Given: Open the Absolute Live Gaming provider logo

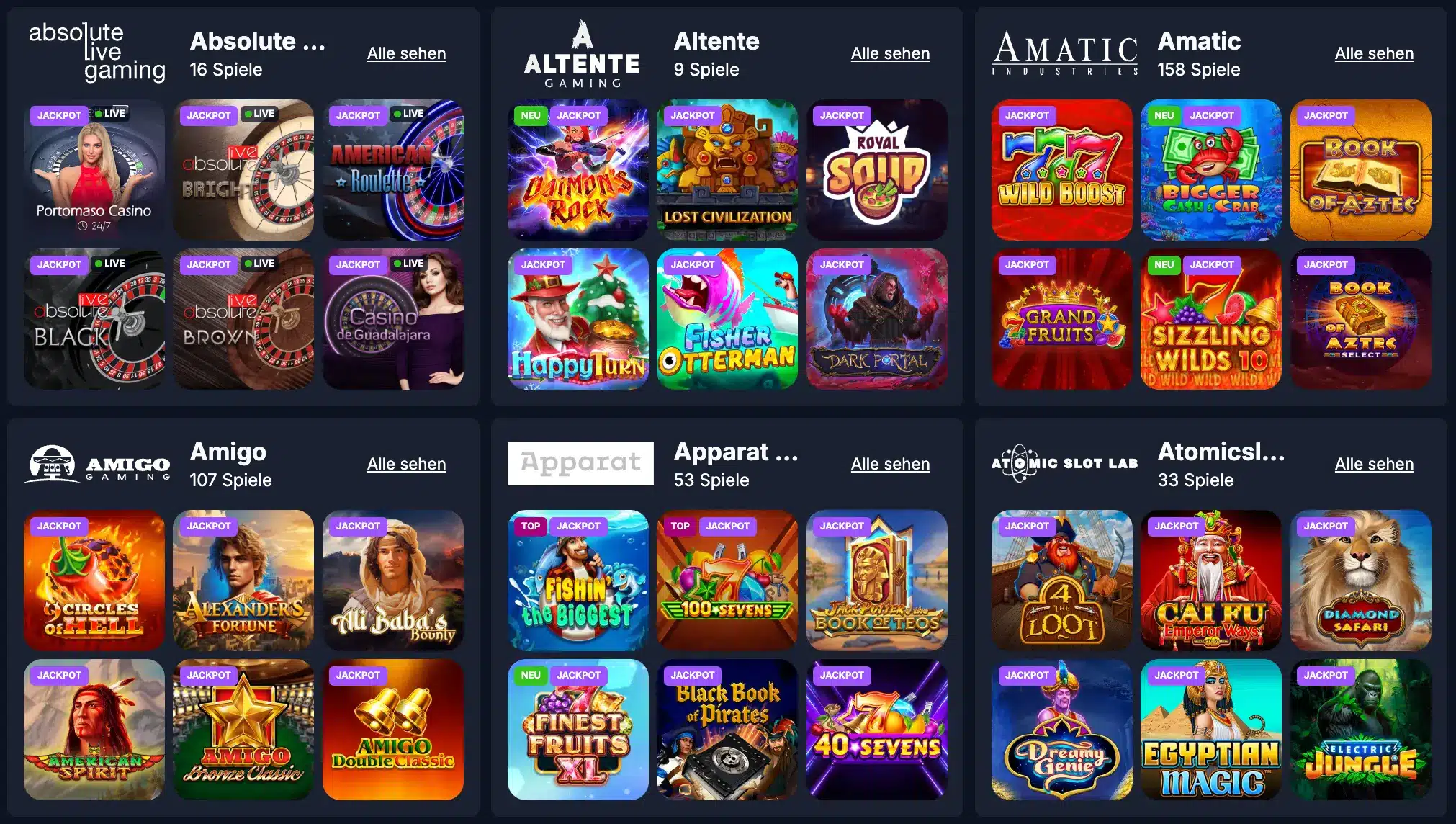Looking at the screenshot, I should pos(97,53).
